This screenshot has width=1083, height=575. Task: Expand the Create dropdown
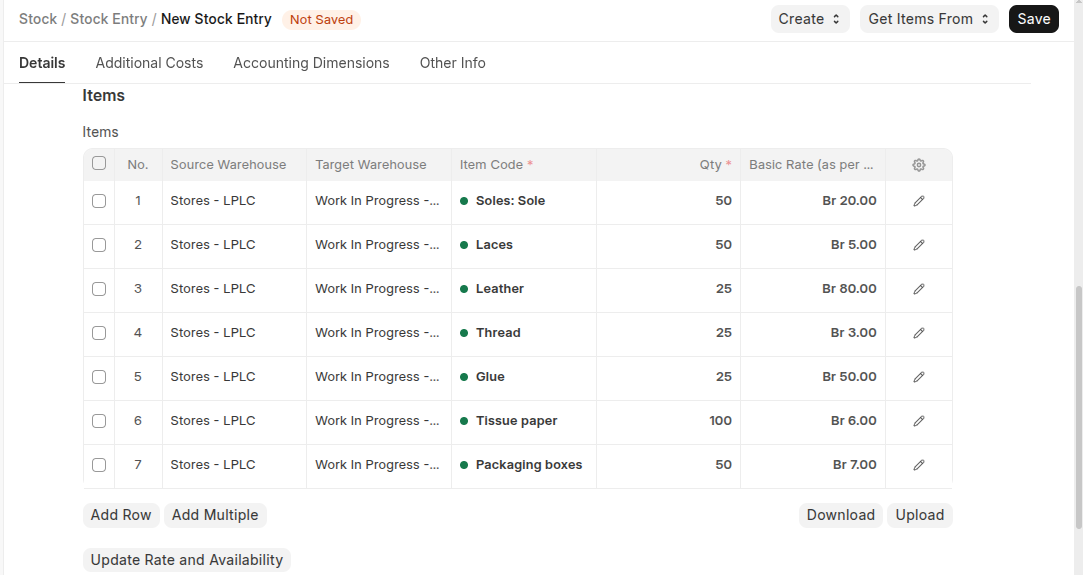pos(809,19)
